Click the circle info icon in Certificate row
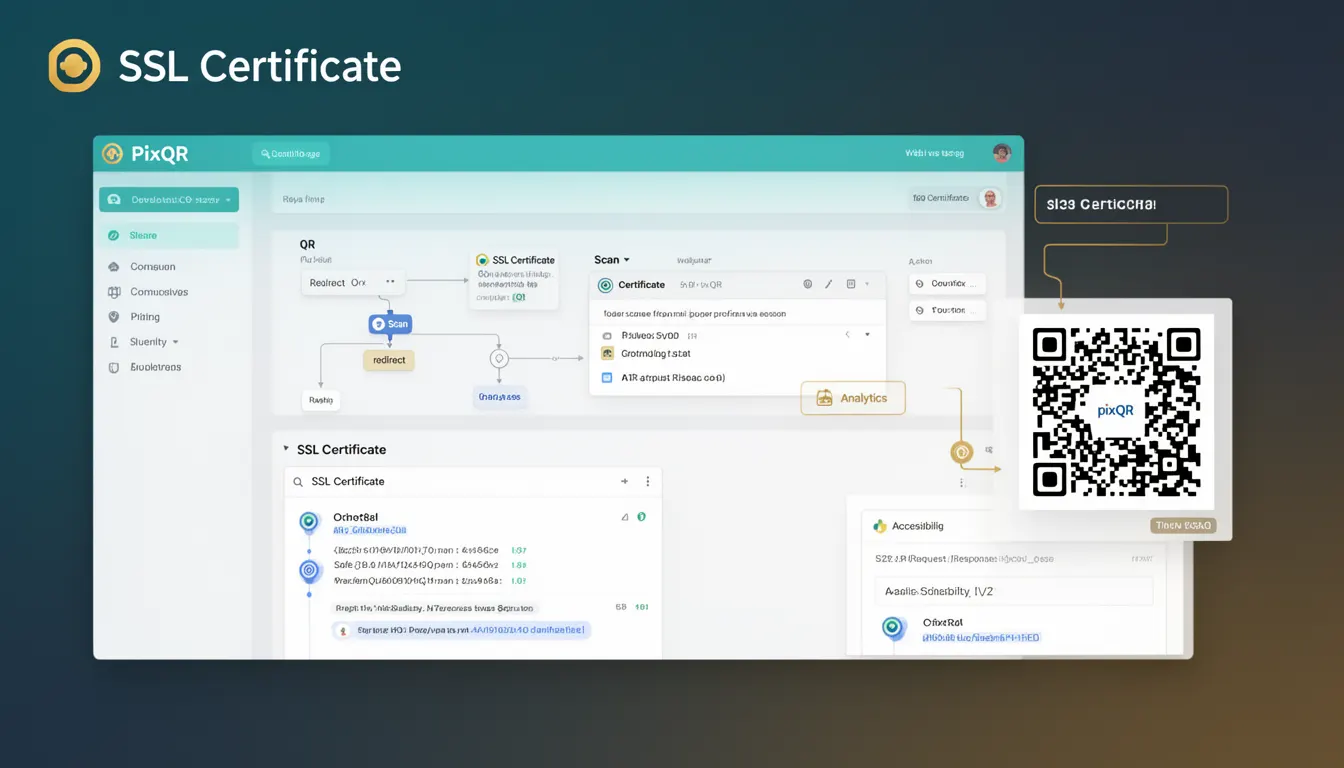1344x768 pixels. tap(807, 285)
